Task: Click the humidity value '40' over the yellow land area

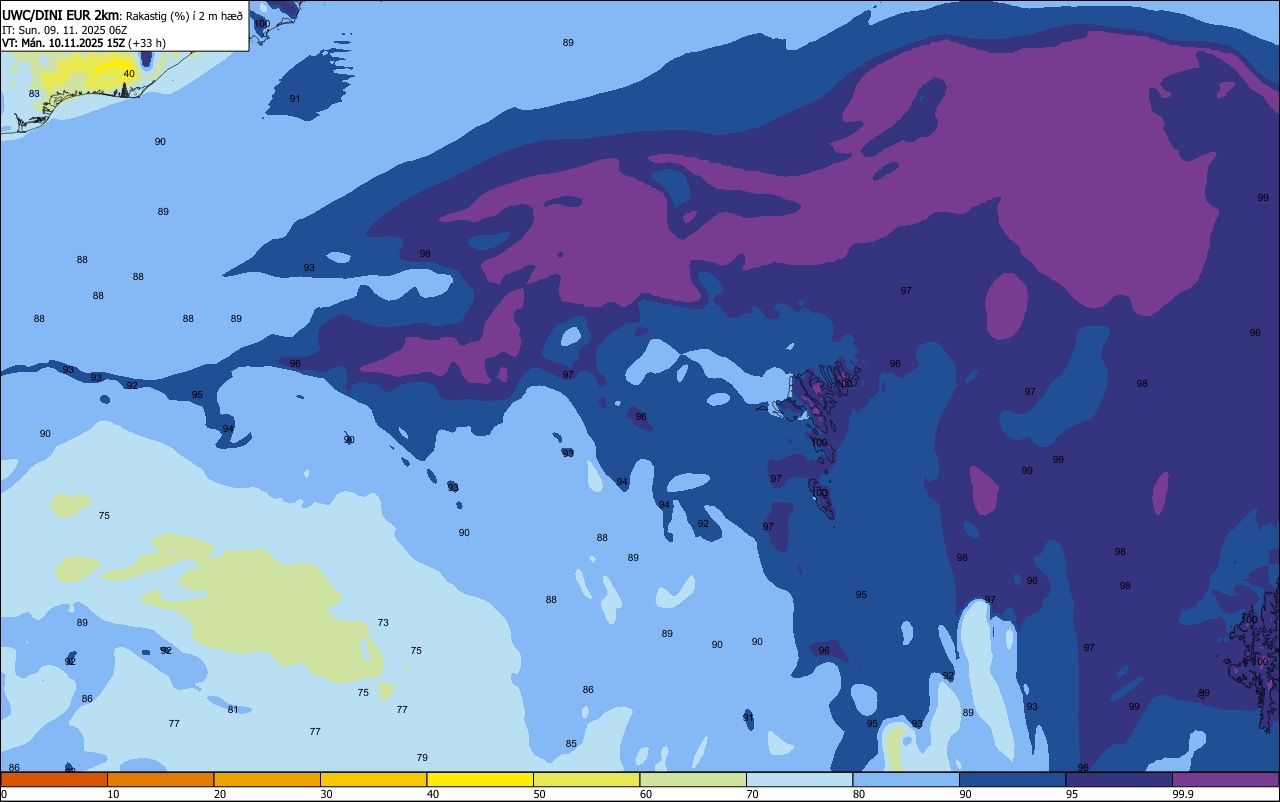Action: 129,74
